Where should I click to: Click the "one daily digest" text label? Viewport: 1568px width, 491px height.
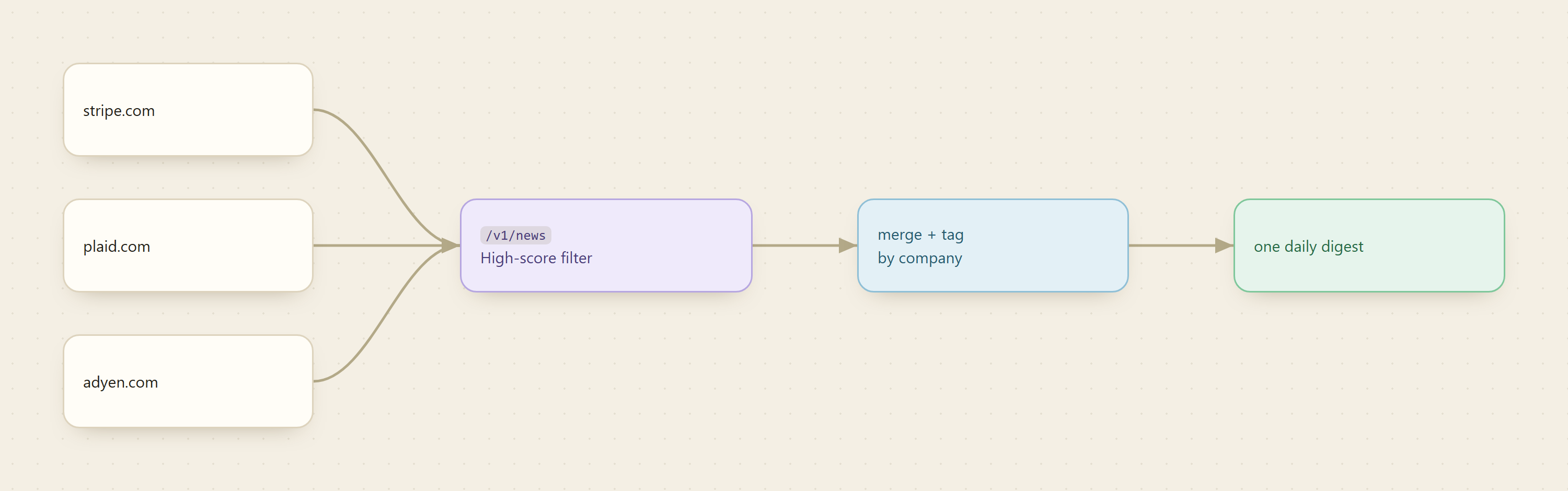point(1309,247)
